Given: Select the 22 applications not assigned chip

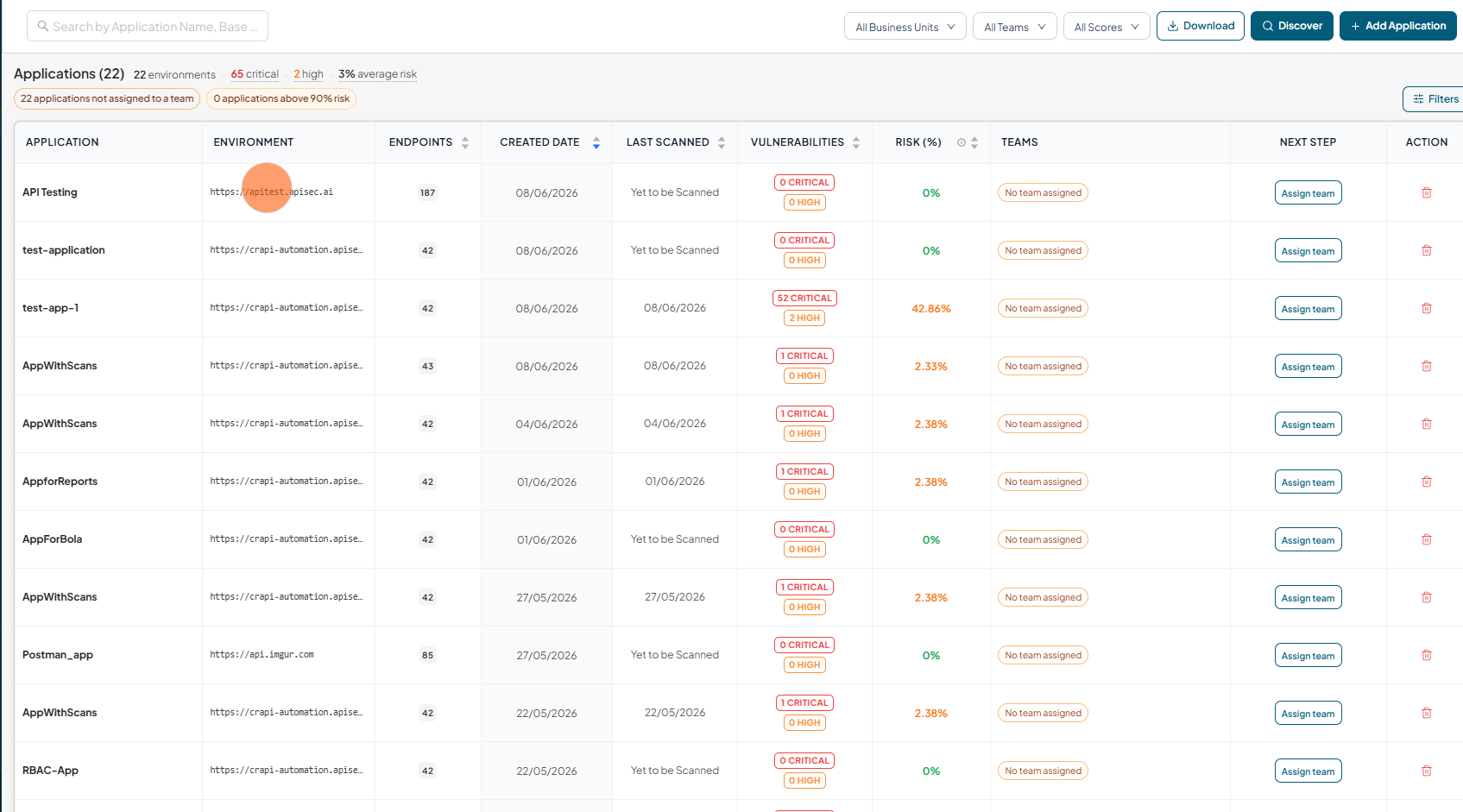Looking at the screenshot, I should [107, 98].
